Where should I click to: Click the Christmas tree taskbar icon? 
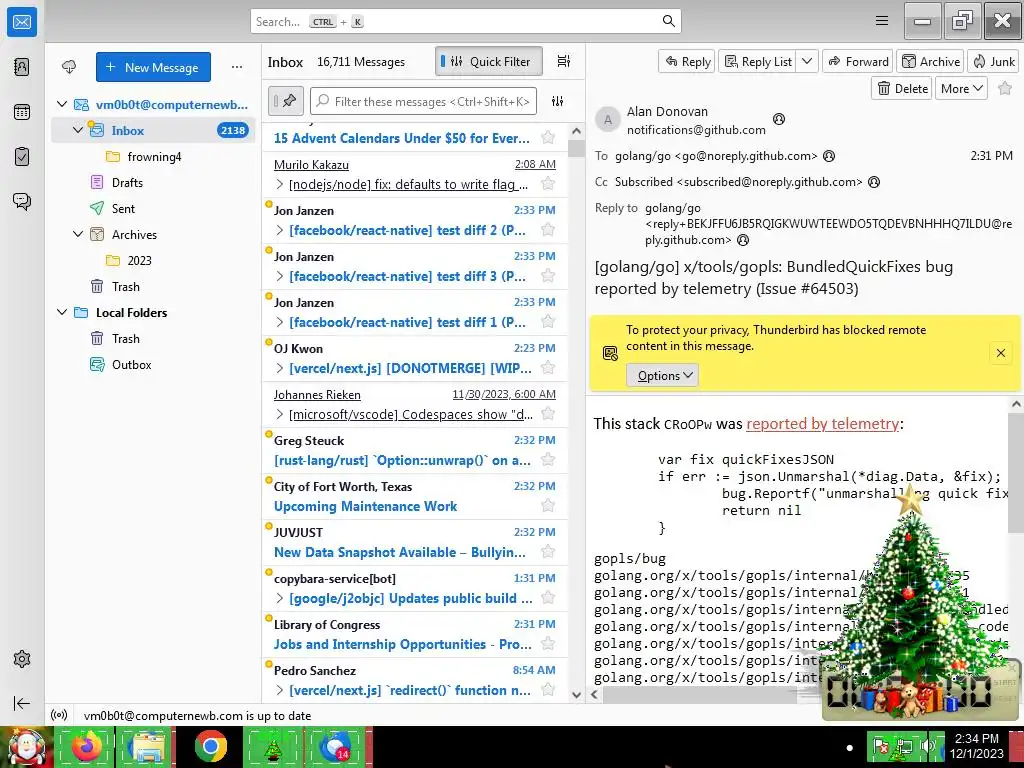pyautogui.click(x=273, y=746)
